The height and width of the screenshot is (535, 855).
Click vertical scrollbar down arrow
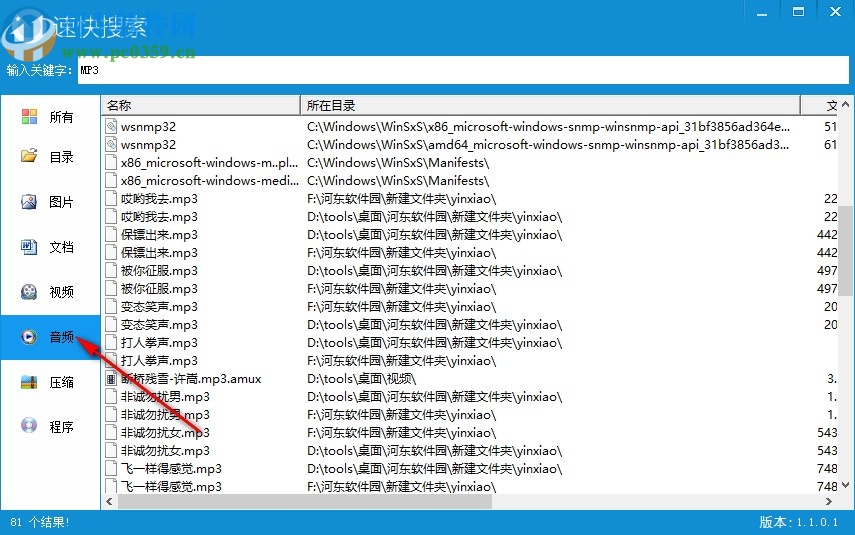pyautogui.click(x=845, y=485)
